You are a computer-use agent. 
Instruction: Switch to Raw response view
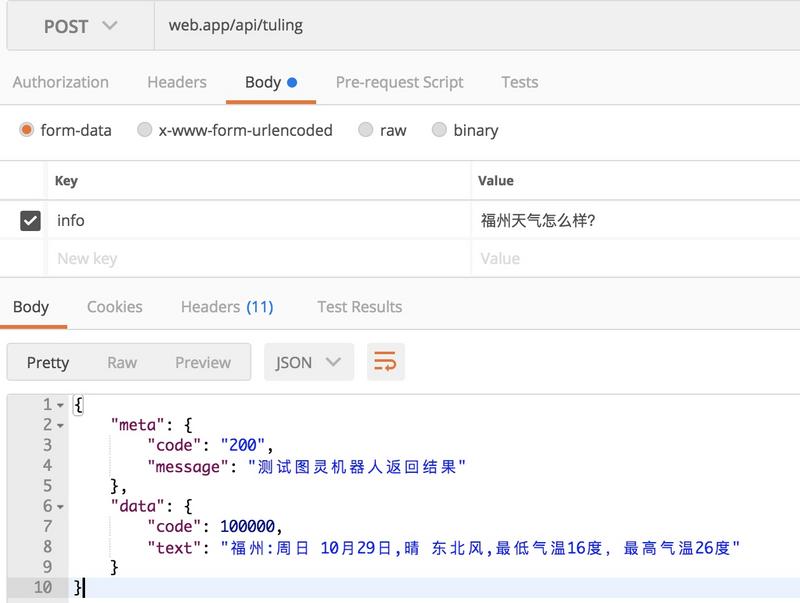(x=122, y=362)
